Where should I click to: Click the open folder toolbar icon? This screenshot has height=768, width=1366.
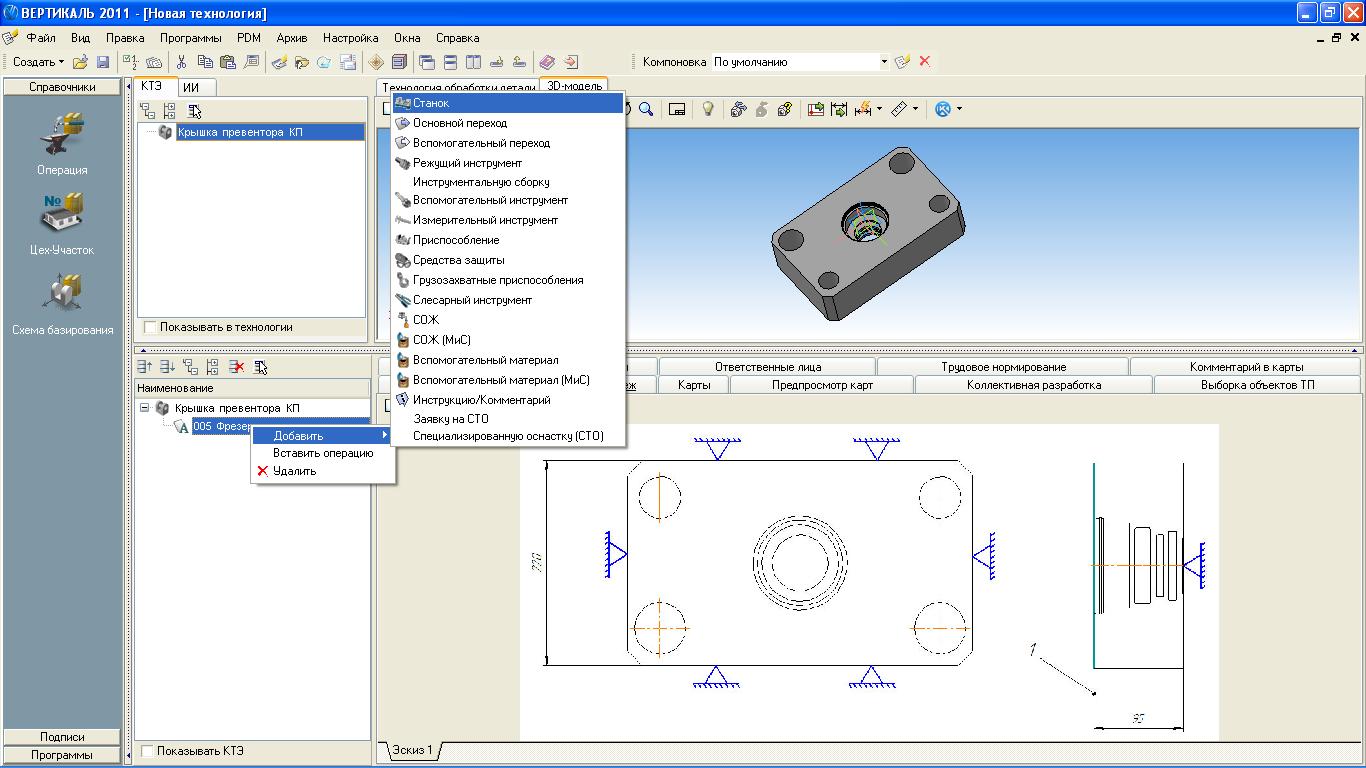coord(81,62)
